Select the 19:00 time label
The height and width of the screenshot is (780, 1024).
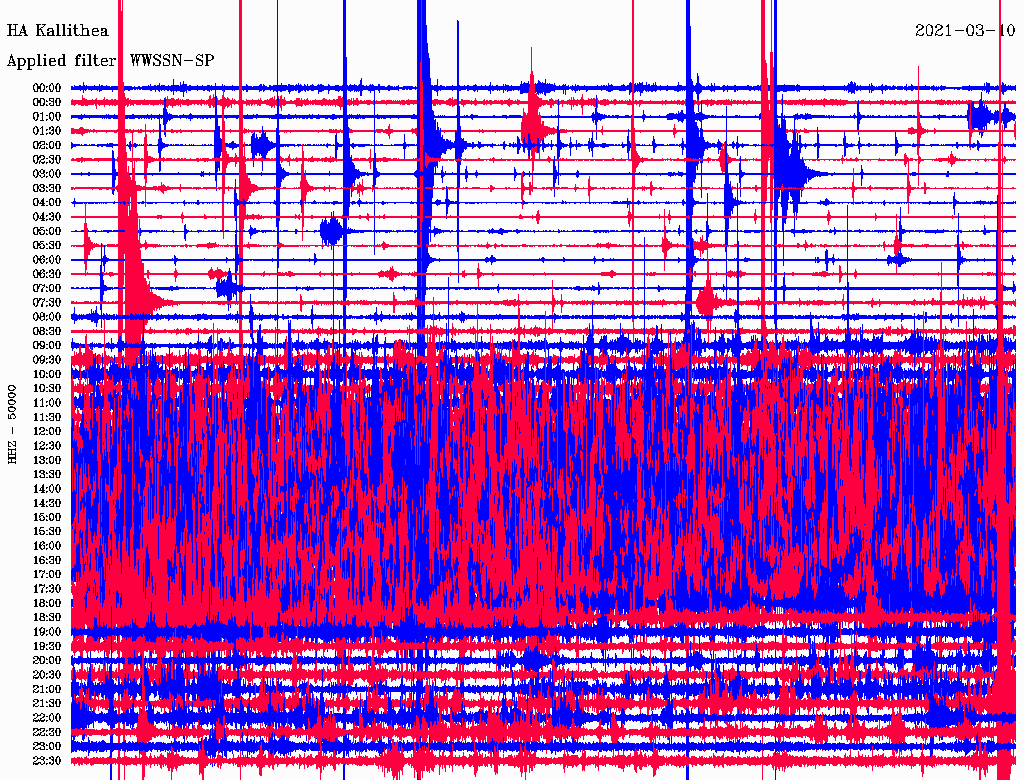coord(47,632)
